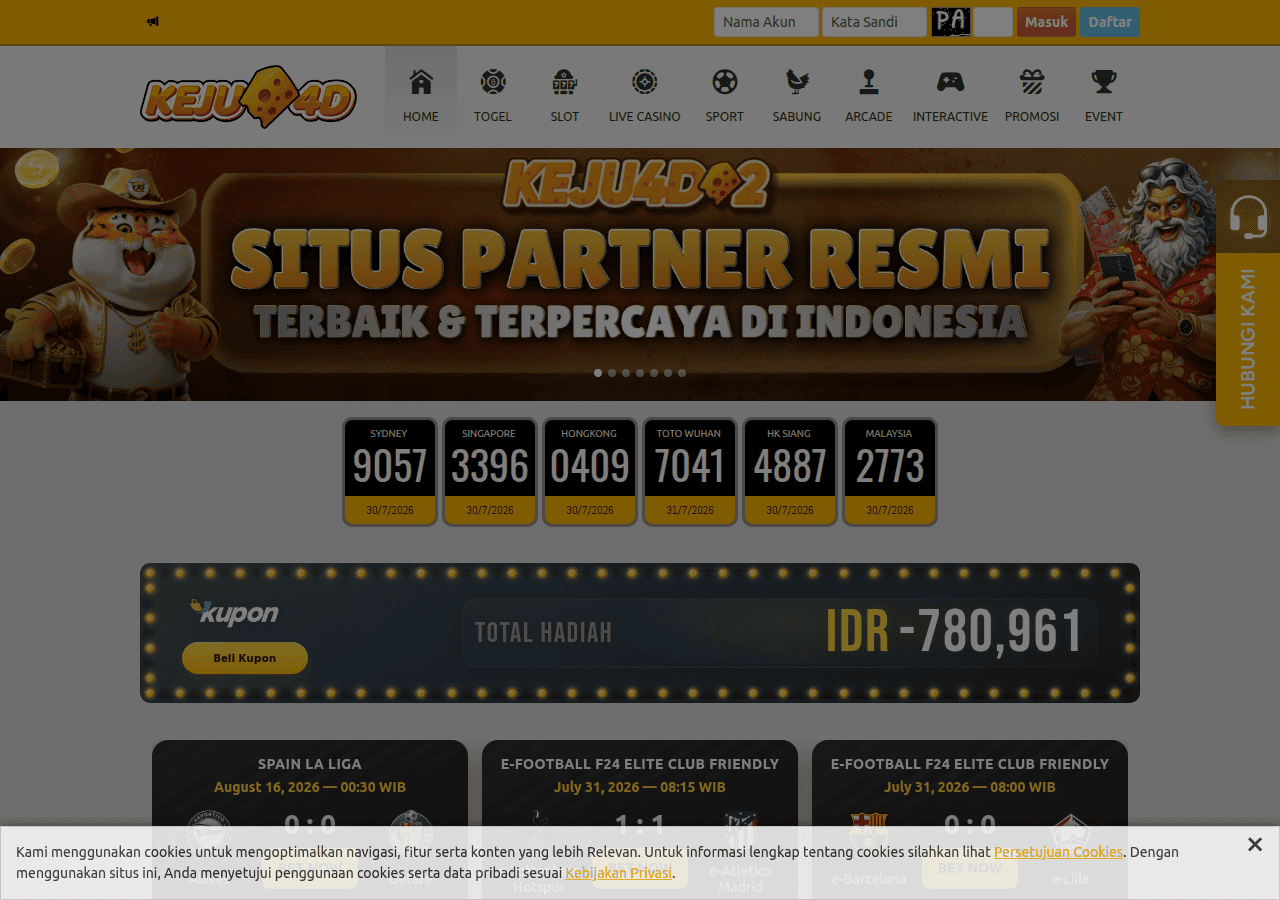Viewport: 1280px width, 900px height.
Task: Click the July 31, 2026 — 08:00 WIB date
Action: (x=970, y=787)
